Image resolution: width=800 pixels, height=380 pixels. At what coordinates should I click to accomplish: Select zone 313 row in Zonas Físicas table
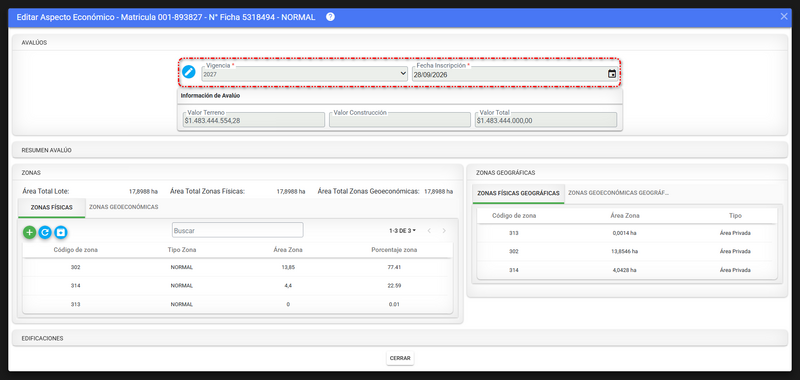pyautogui.click(x=237, y=305)
